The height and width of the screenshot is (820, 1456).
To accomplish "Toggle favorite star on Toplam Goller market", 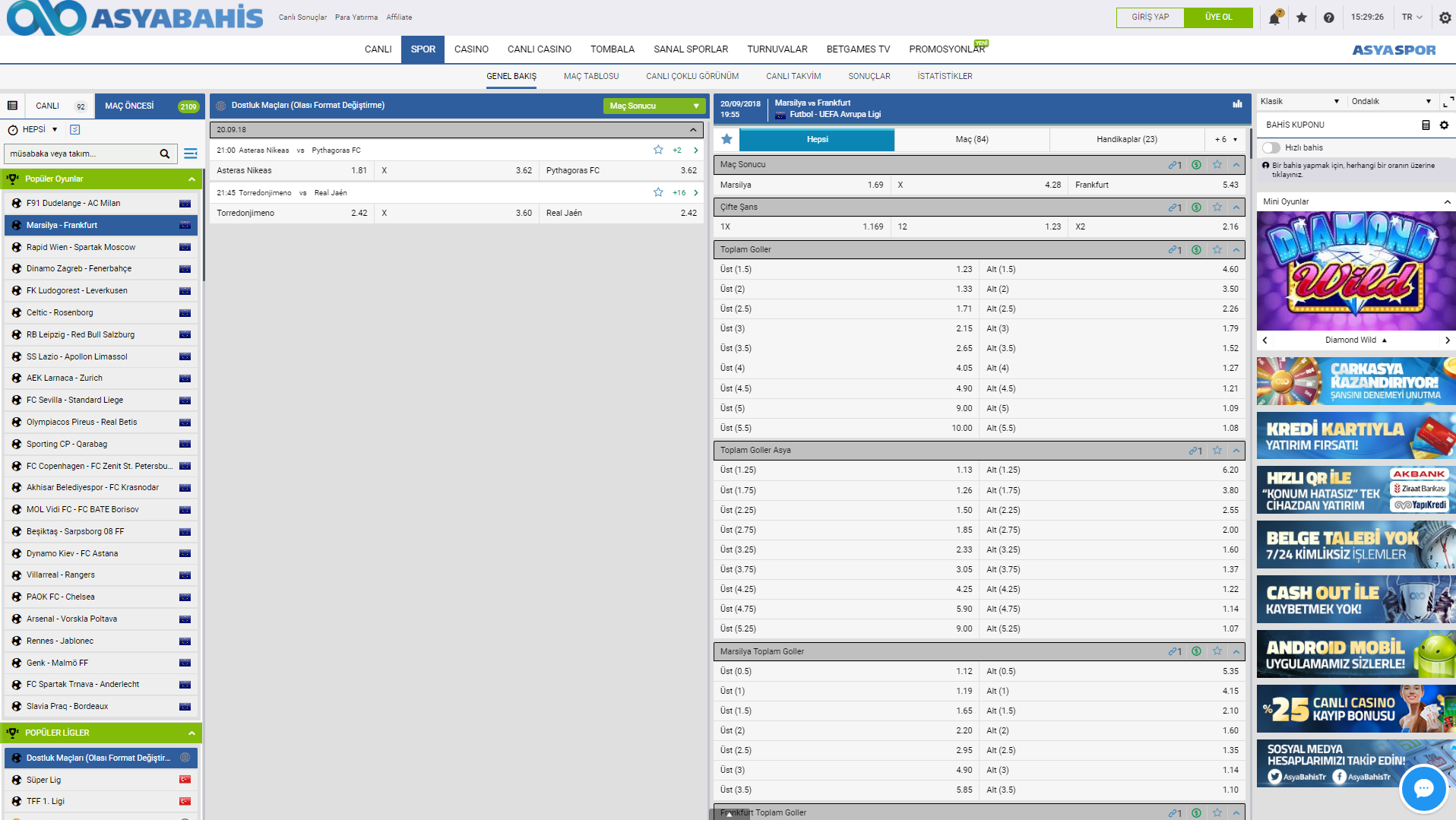I will (x=1217, y=249).
